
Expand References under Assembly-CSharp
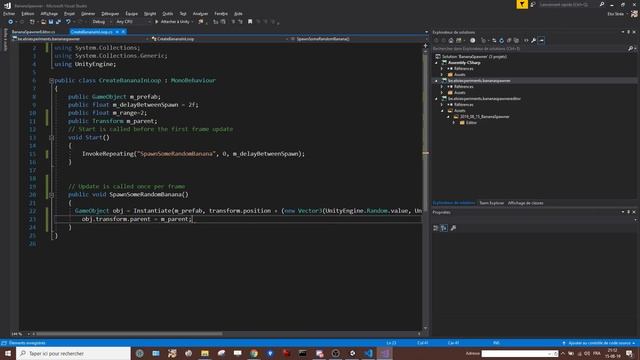click(442, 69)
